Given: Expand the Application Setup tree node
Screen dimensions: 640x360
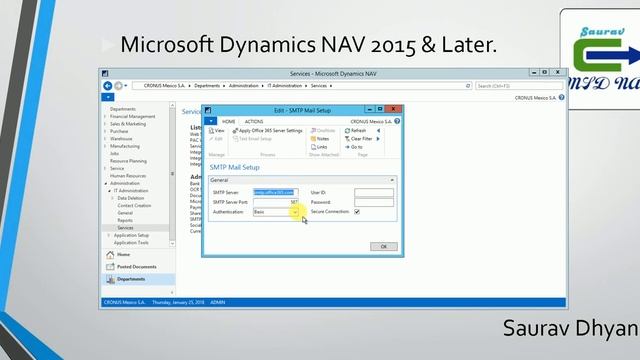Looking at the screenshot, I should coord(109,235).
